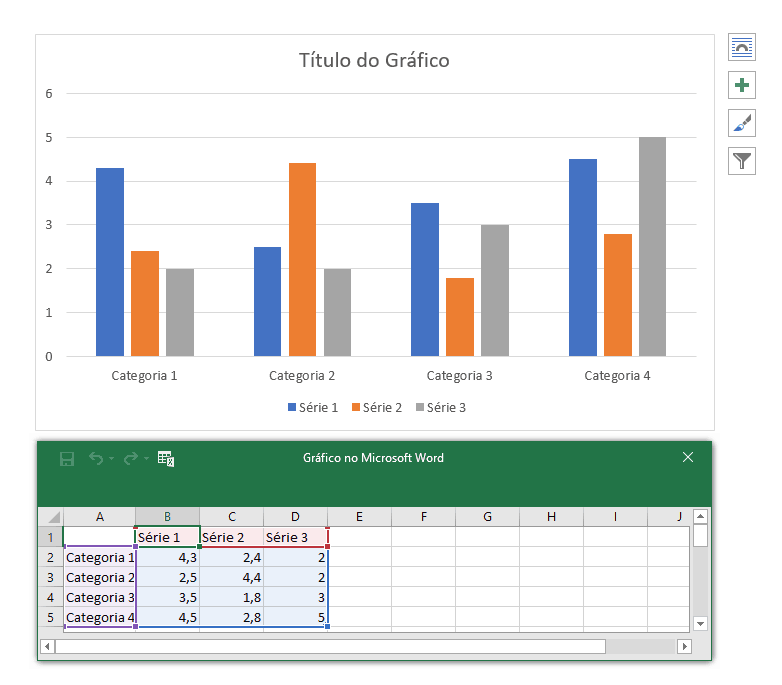Click the chart title Título do Gráfico
This screenshot has height=685, width=782.
[374, 60]
